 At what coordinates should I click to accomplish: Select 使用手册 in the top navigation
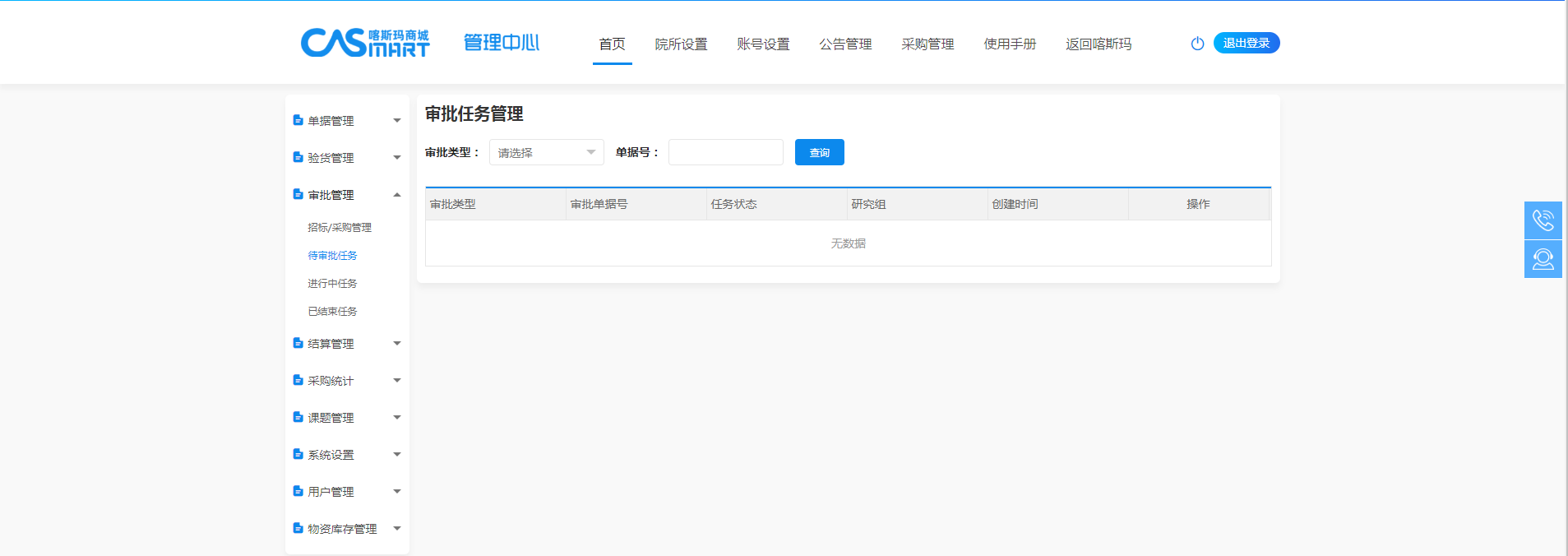1010,44
